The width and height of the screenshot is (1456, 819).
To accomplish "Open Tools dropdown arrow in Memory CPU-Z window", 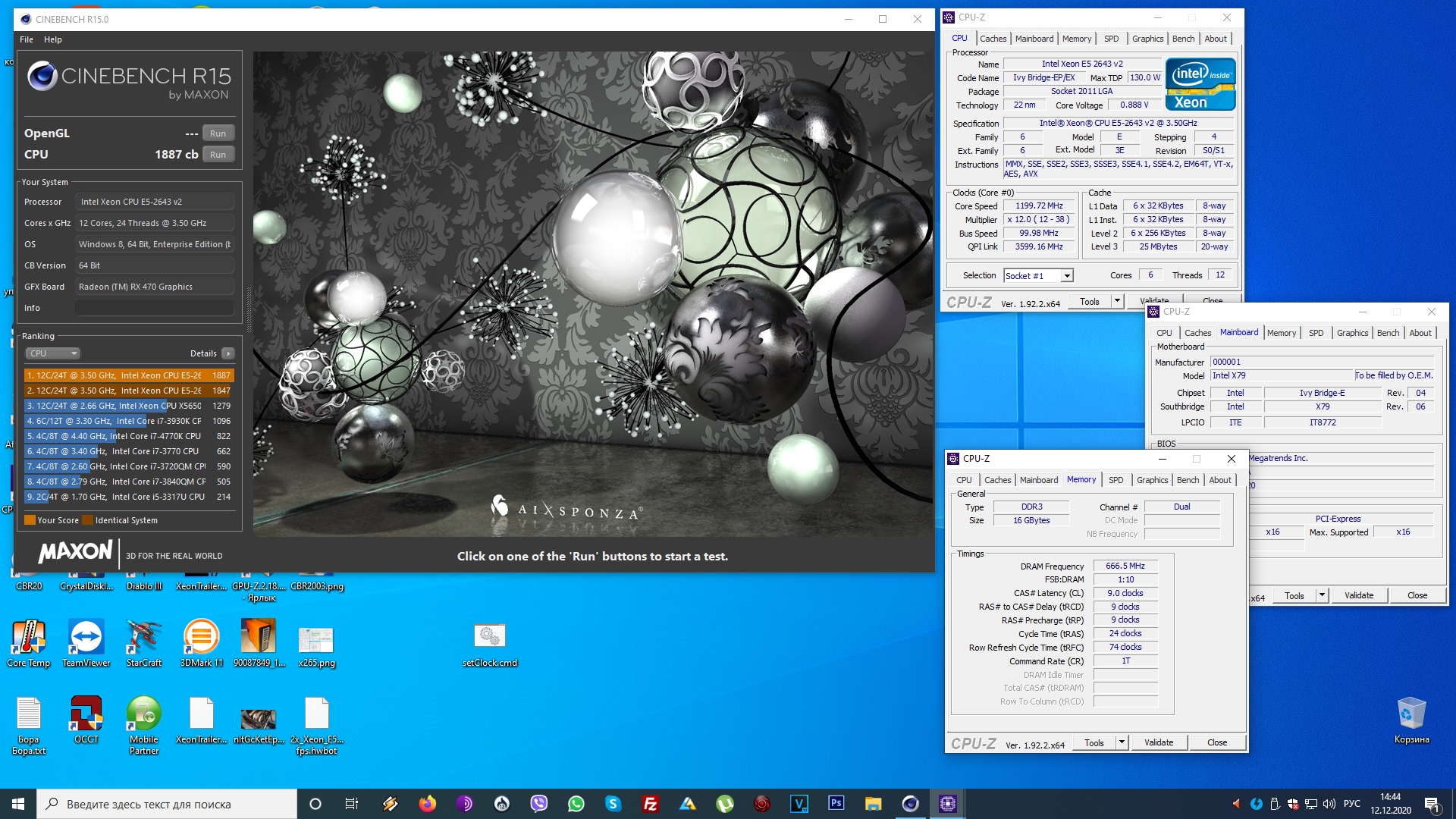I will pos(1122,742).
